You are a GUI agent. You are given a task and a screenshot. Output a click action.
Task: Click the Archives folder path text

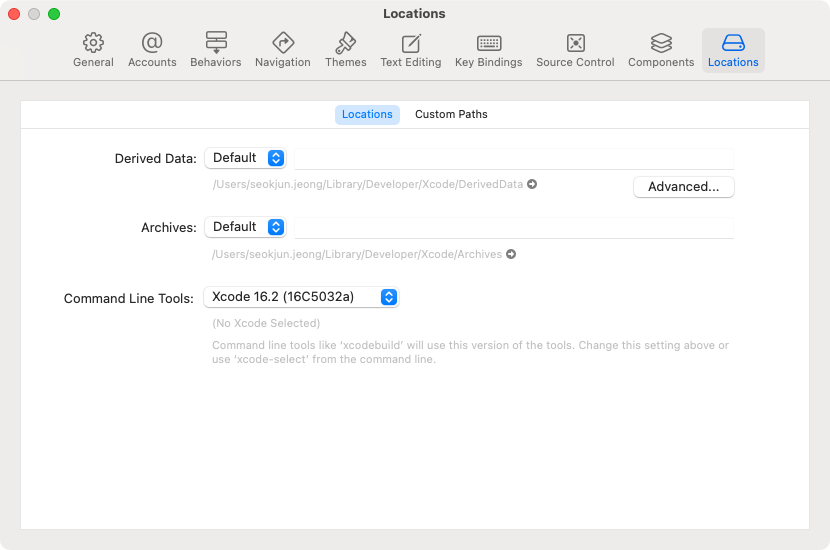click(357, 254)
